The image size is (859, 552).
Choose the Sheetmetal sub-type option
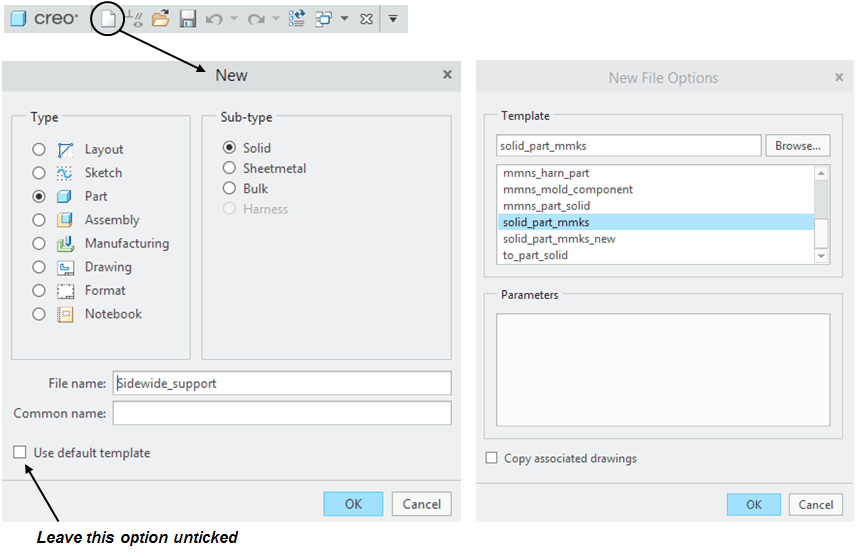pyautogui.click(x=230, y=169)
